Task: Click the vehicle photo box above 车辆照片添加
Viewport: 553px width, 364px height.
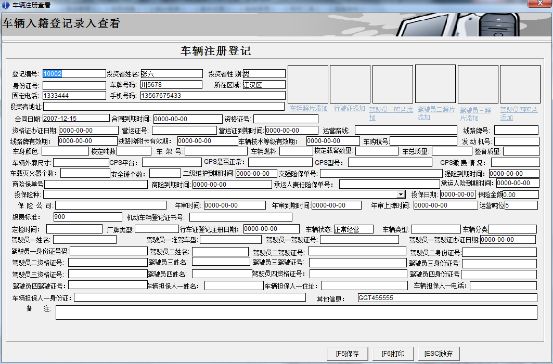Action: click(308, 84)
